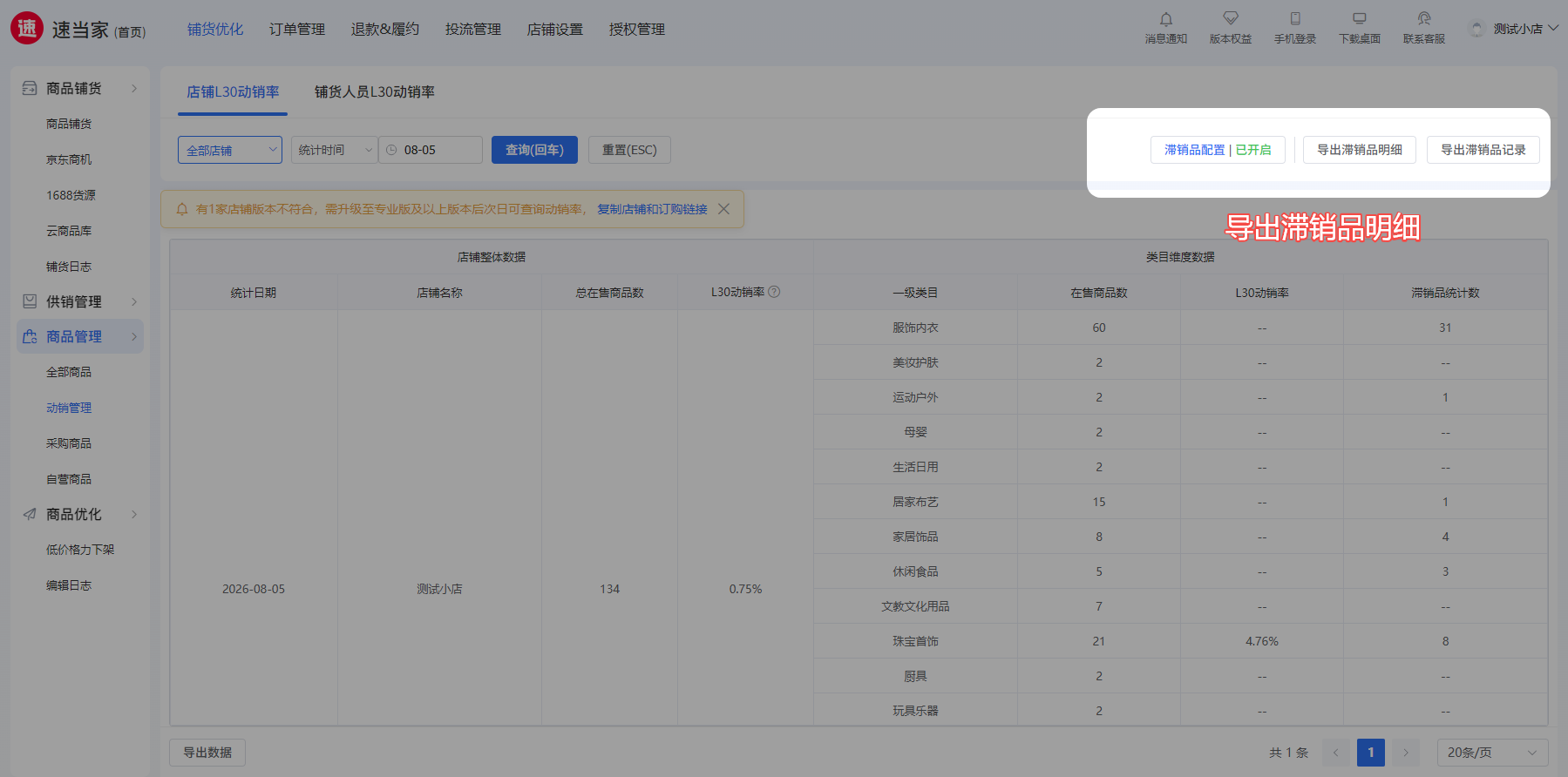Click 下载桌面 monitor icon
The width and height of the screenshot is (1568, 777).
(x=1360, y=18)
